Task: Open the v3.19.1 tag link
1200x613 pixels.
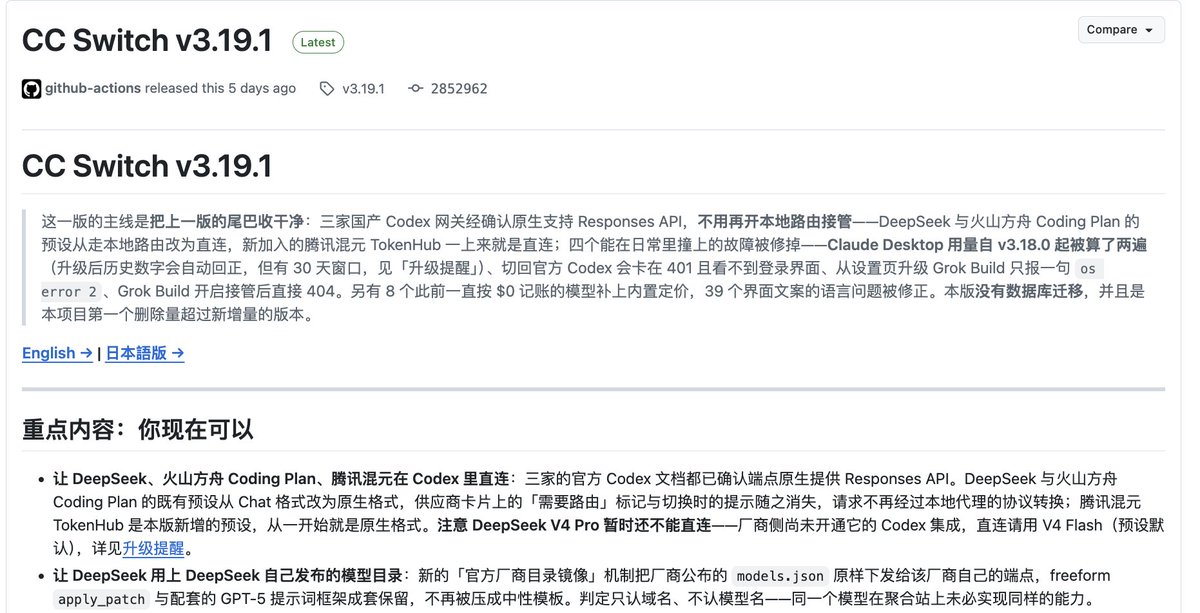Action: (x=363, y=88)
